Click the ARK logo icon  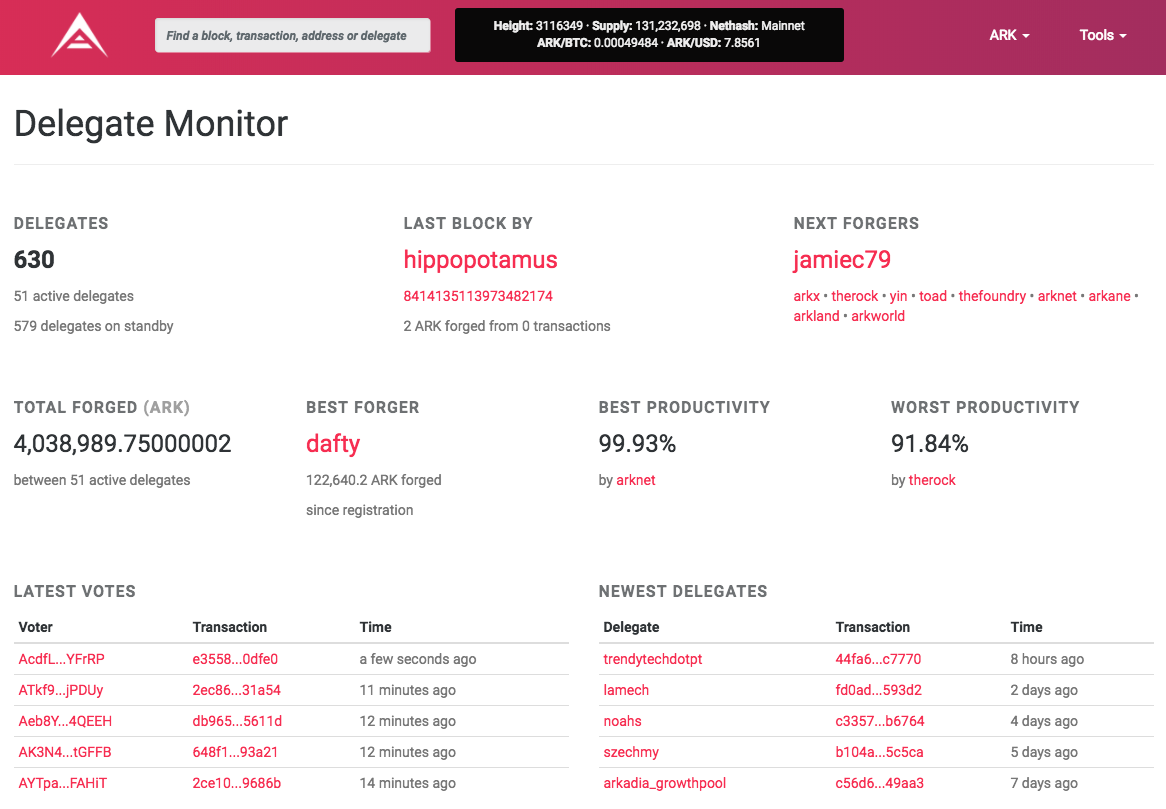pyautogui.click(x=80, y=36)
